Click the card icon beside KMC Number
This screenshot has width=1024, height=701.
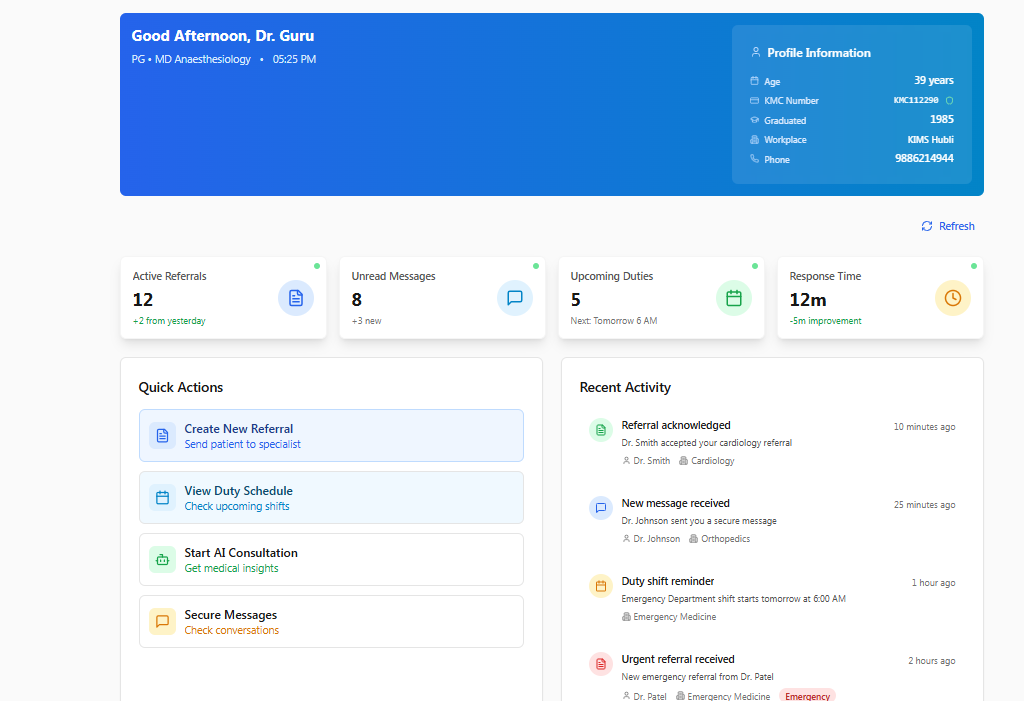point(754,101)
